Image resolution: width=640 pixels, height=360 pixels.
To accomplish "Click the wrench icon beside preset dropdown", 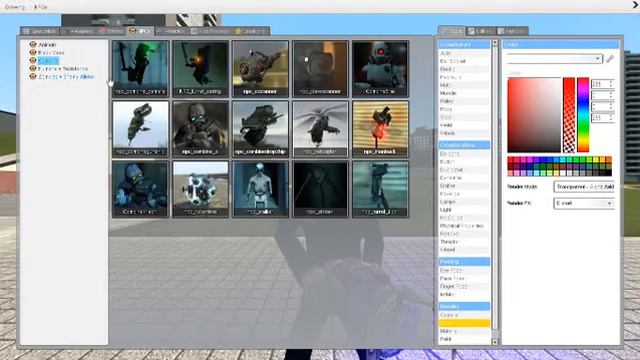I will (610, 59).
